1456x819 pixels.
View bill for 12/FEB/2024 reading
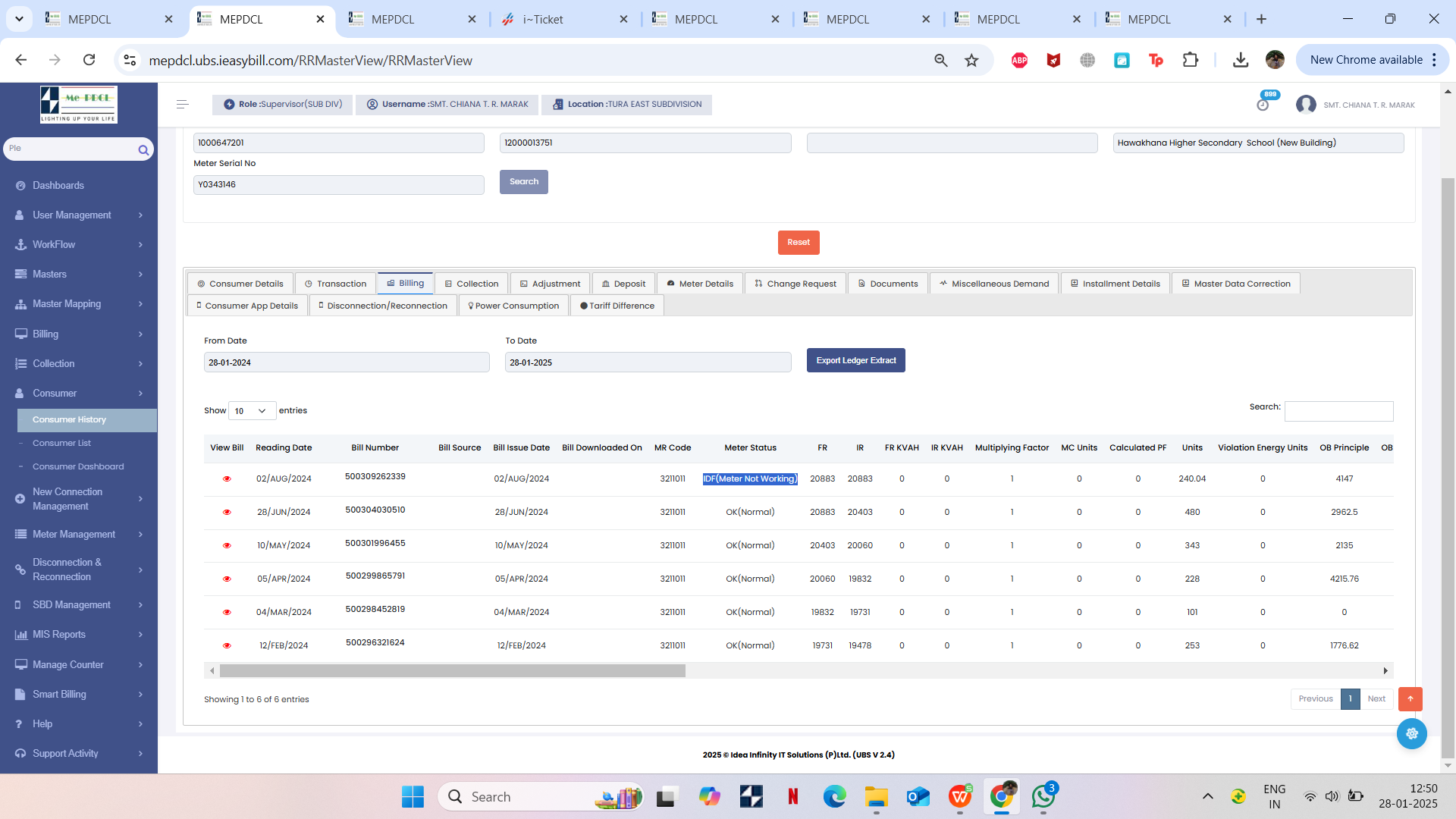[x=227, y=646]
